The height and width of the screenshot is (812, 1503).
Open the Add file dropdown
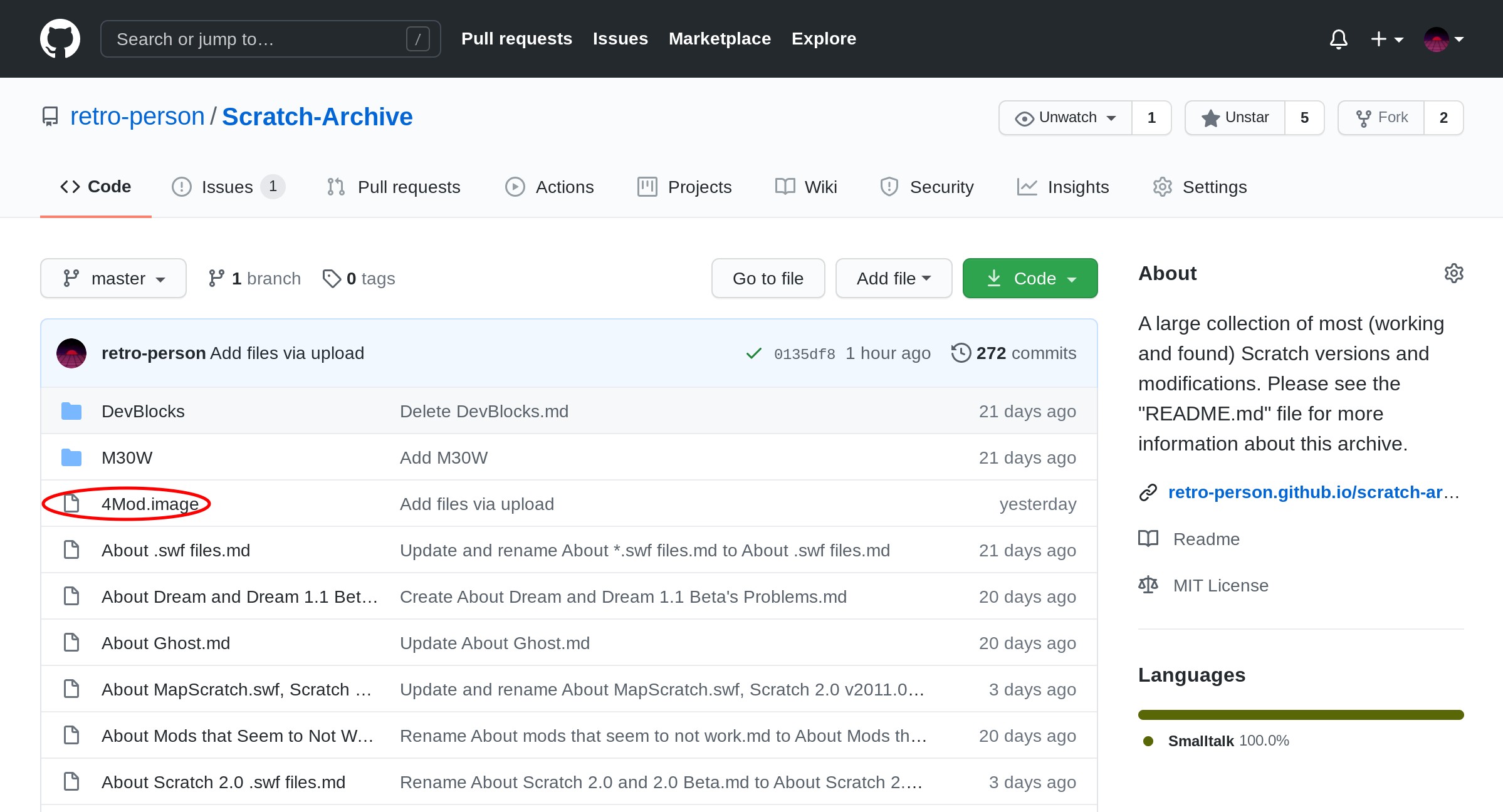pos(893,278)
